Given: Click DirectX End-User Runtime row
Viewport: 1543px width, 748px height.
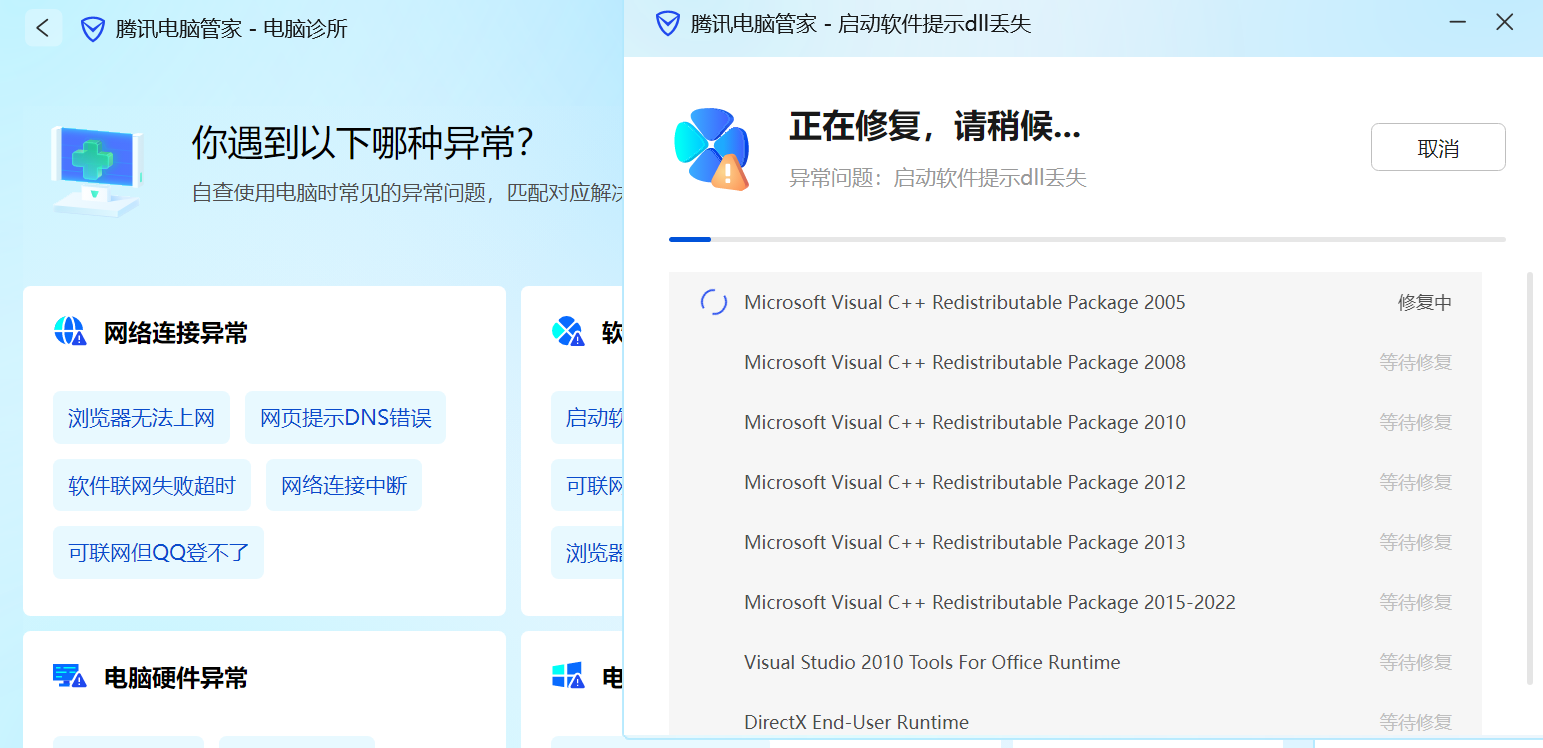Looking at the screenshot, I should point(1075,715).
